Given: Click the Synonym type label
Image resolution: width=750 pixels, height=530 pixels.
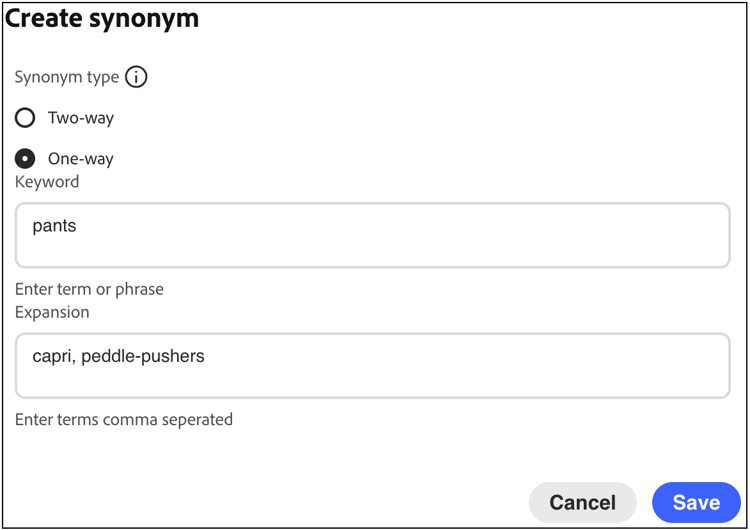Looking at the screenshot, I should pyautogui.click(x=67, y=77).
